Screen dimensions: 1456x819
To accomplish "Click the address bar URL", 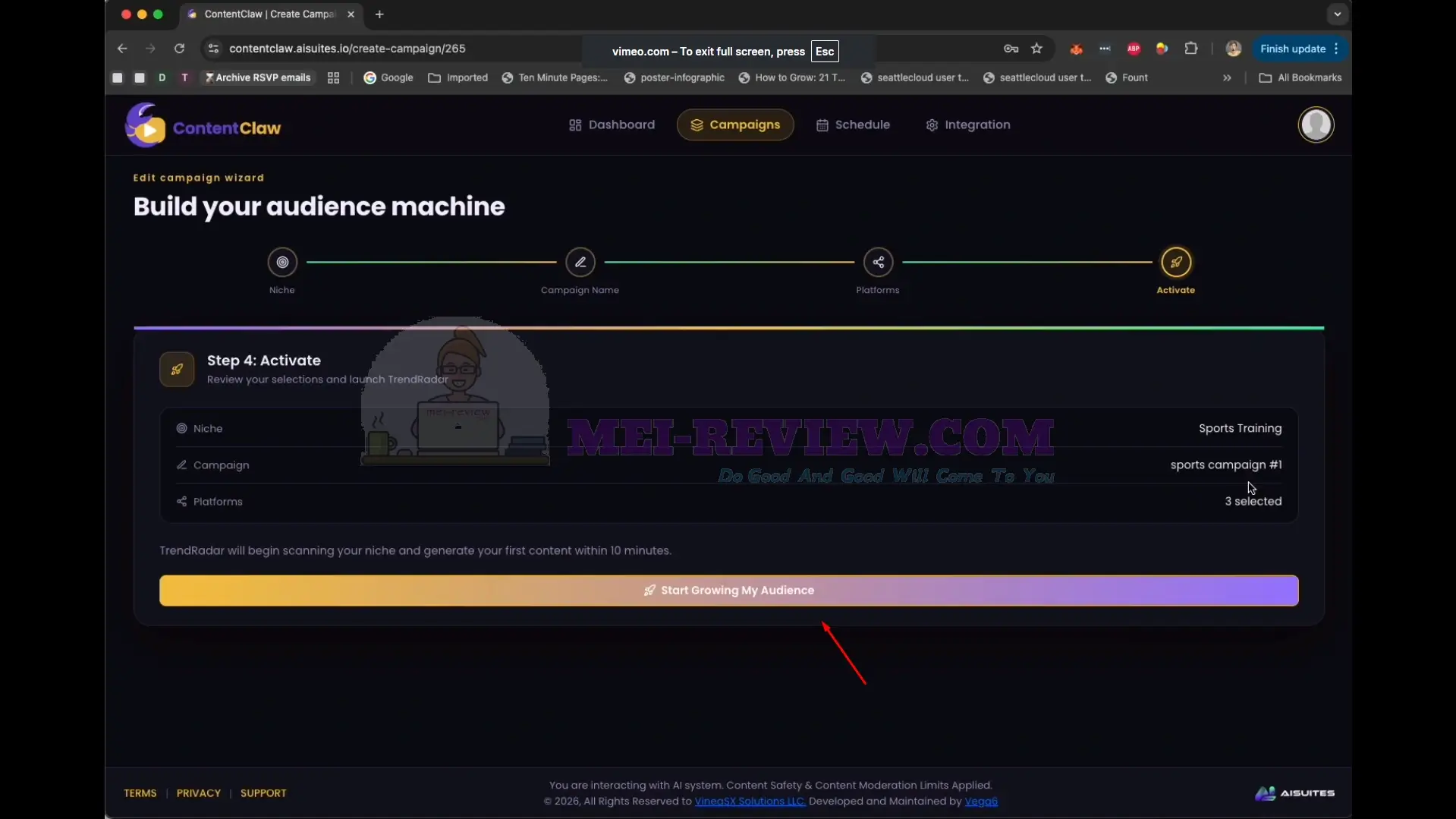I will click(x=347, y=49).
